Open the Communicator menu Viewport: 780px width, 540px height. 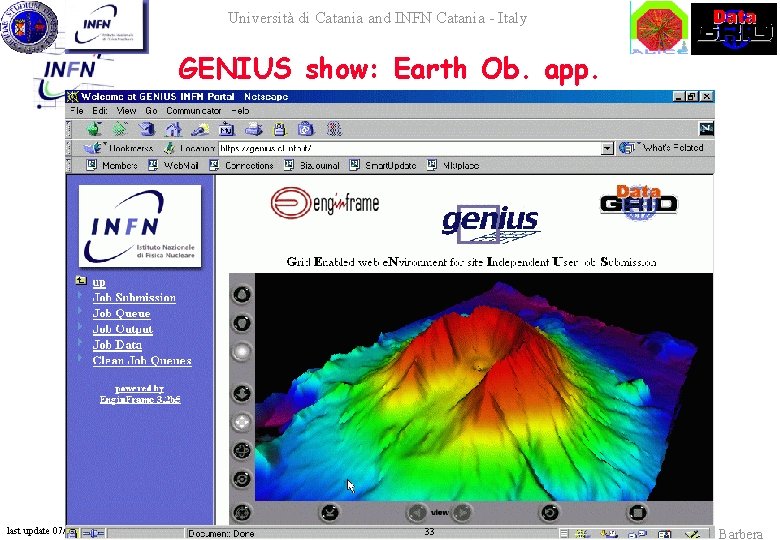[194, 110]
